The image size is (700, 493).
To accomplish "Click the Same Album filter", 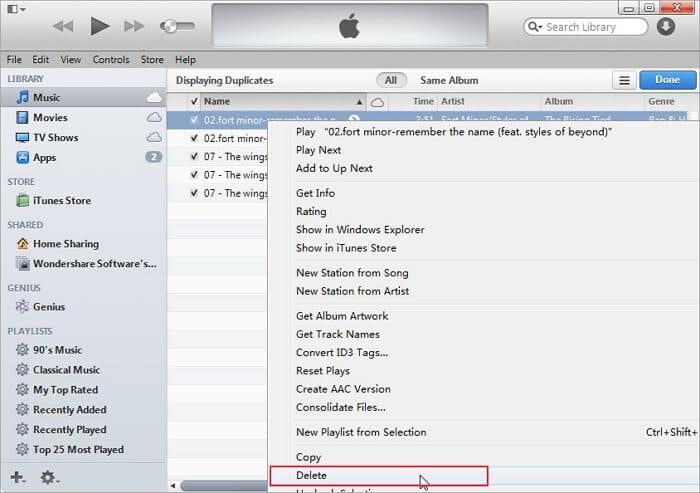I will click(449, 80).
